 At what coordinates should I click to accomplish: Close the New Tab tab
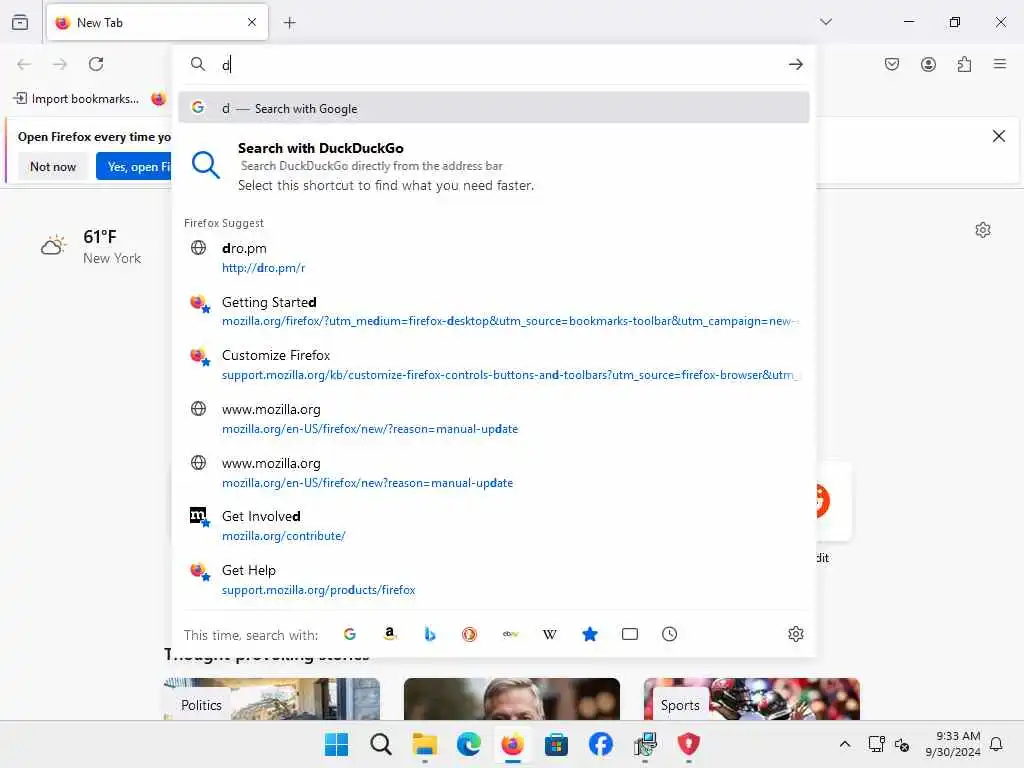click(252, 22)
